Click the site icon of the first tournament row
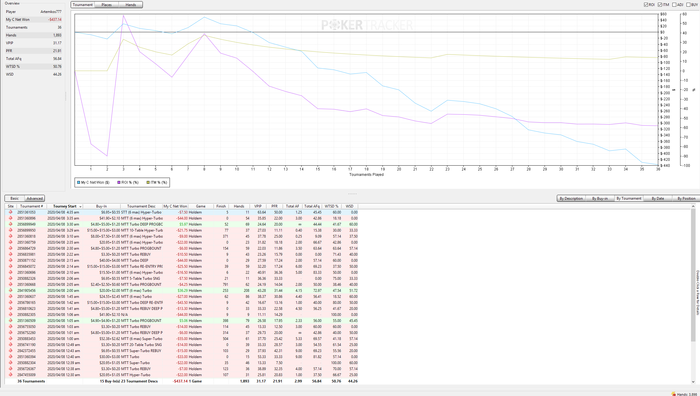This screenshot has height=396, width=700. [x=10, y=213]
